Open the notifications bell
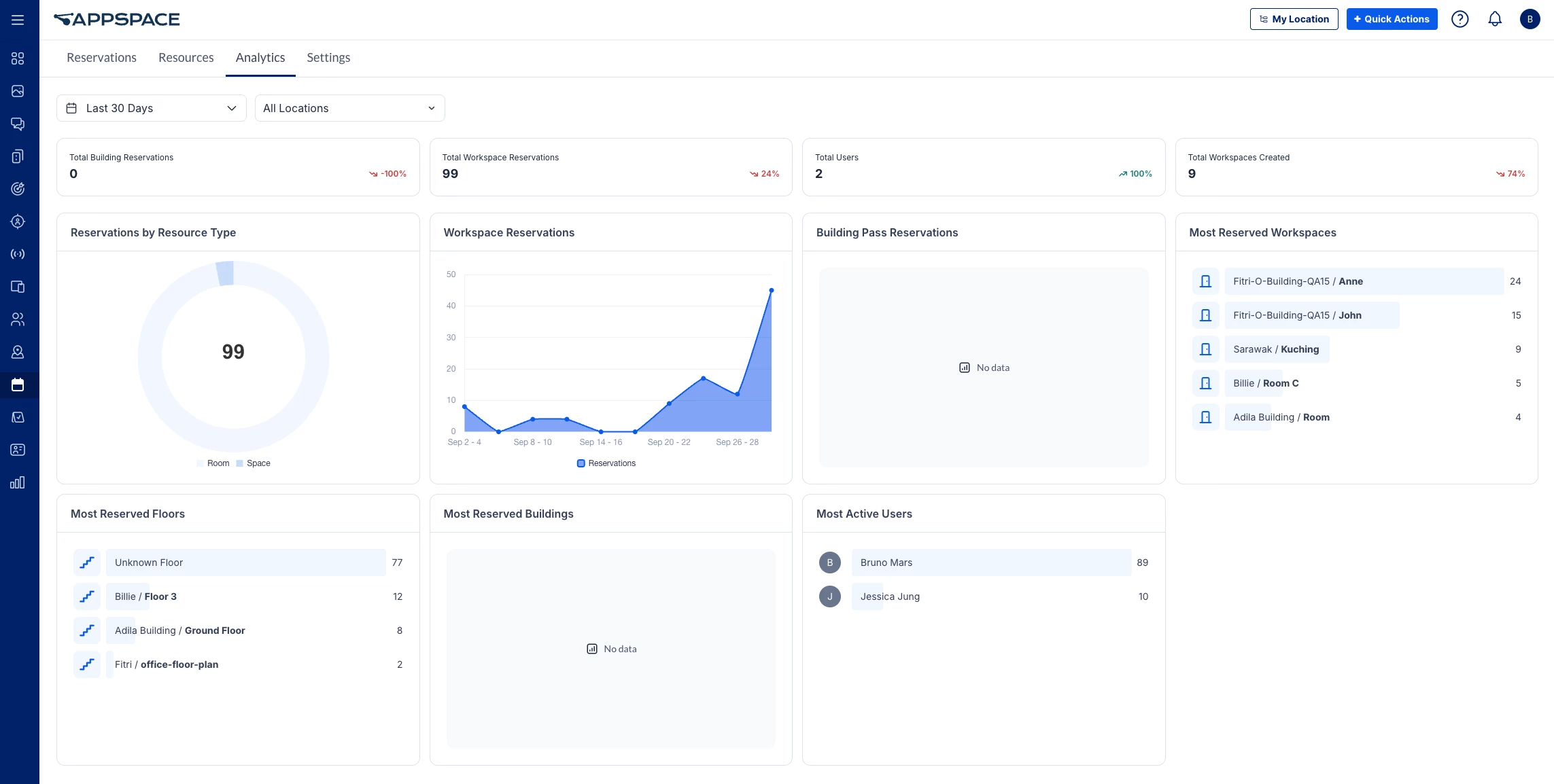 point(1495,19)
